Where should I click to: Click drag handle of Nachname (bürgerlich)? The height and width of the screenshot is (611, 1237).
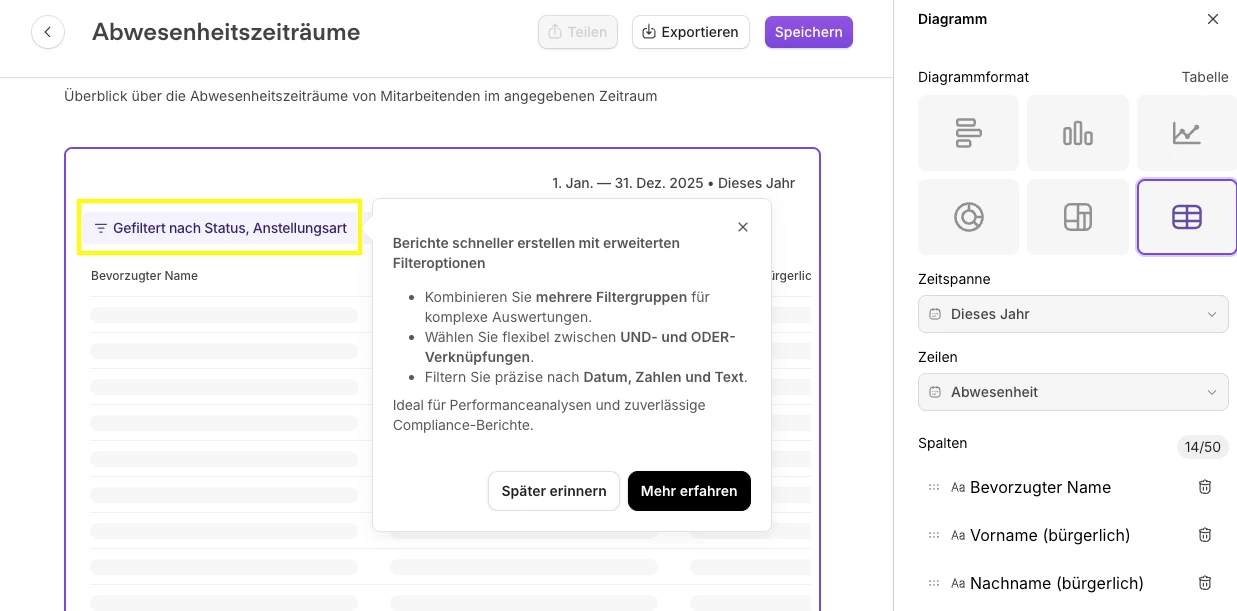coord(934,583)
